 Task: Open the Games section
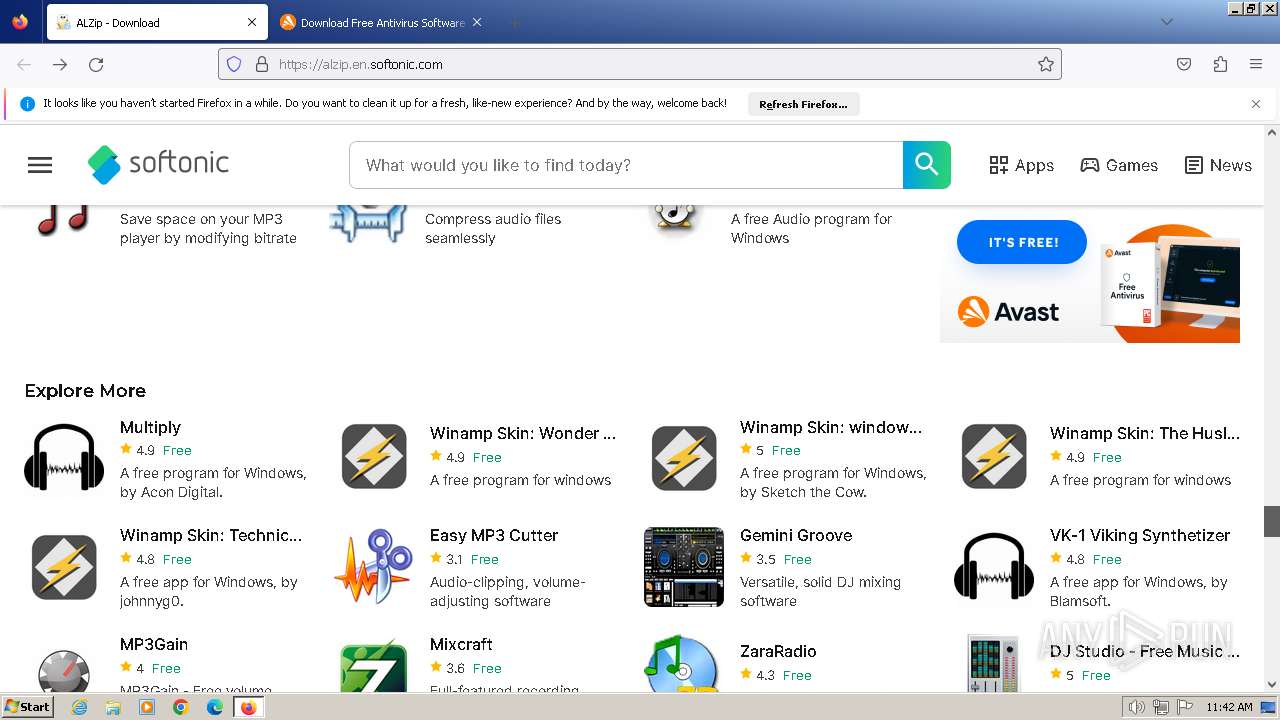point(1119,165)
